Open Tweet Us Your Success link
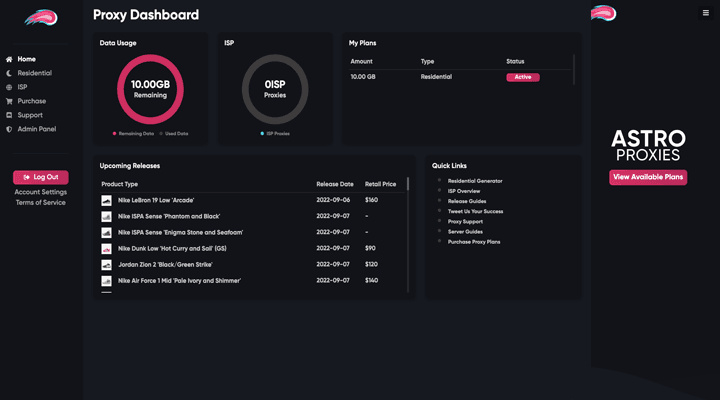 [x=475, y=211]
